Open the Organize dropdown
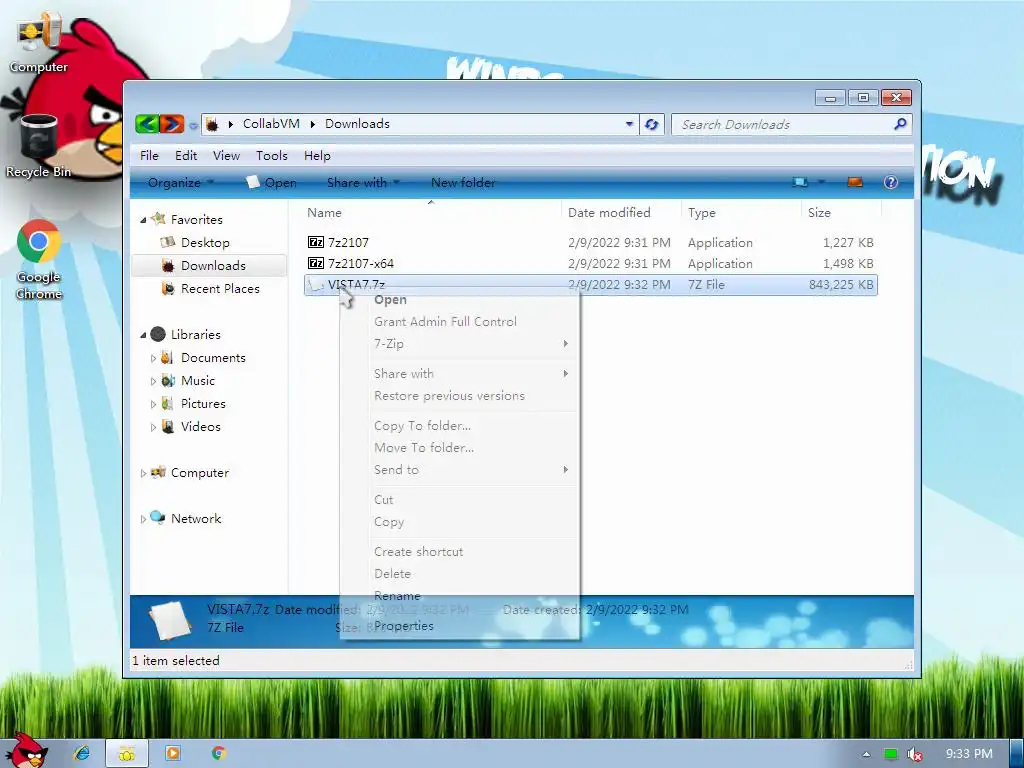 tap(181, 183)
